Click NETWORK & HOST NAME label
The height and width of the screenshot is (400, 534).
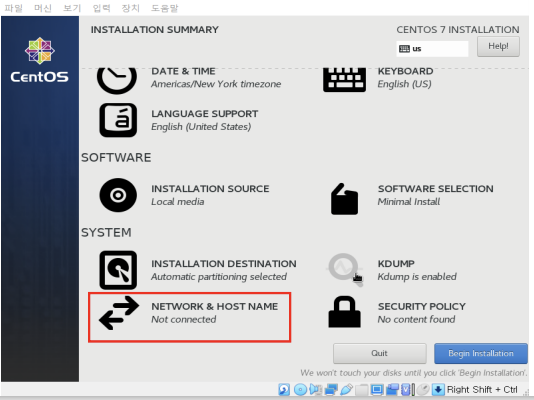215,306
